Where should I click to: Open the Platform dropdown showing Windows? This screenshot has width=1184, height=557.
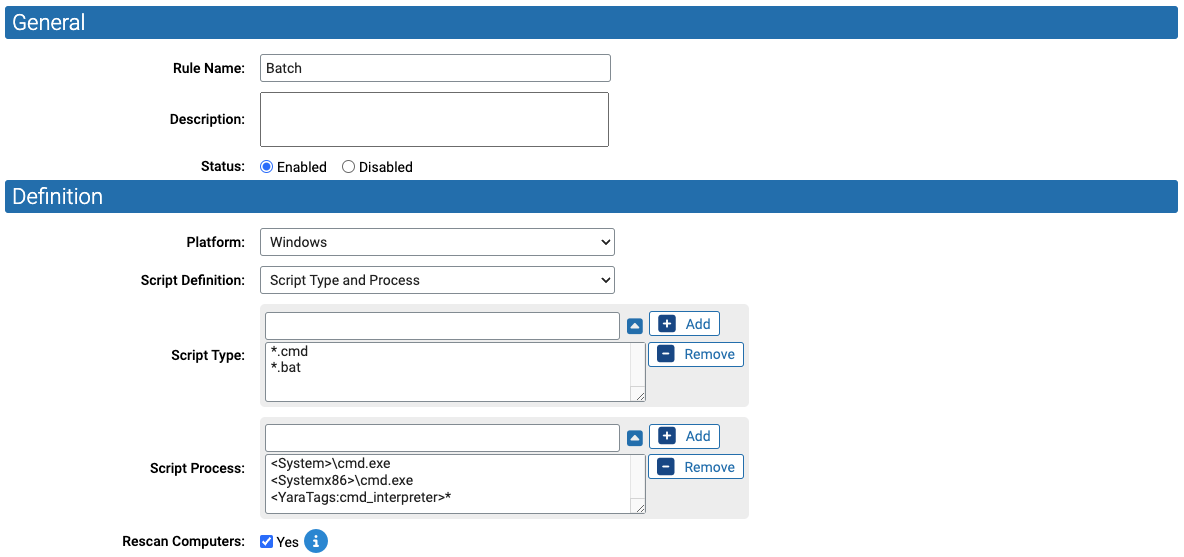[x=437, y=242]
